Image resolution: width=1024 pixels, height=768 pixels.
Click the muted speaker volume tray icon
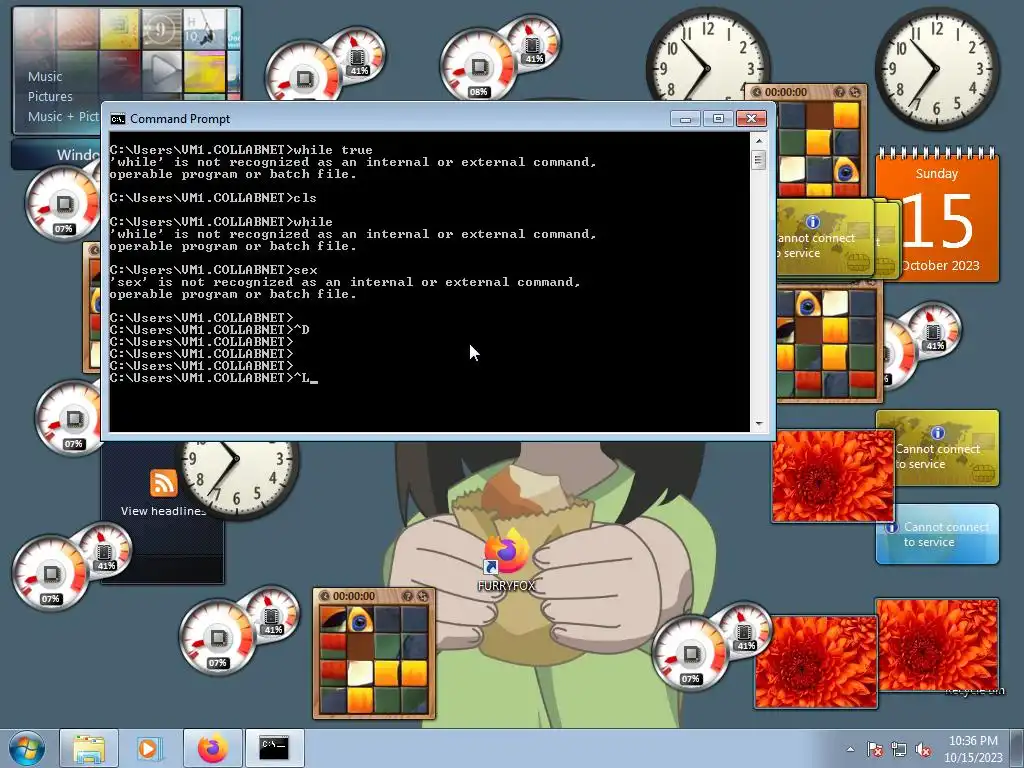click(923, 749)
